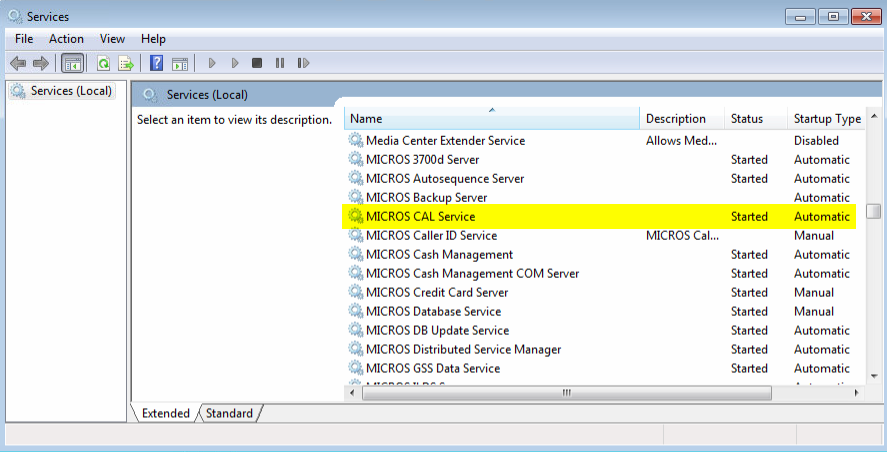
Task: Click the horizontal scrollbar right arrow
Action: coord(856,393)
